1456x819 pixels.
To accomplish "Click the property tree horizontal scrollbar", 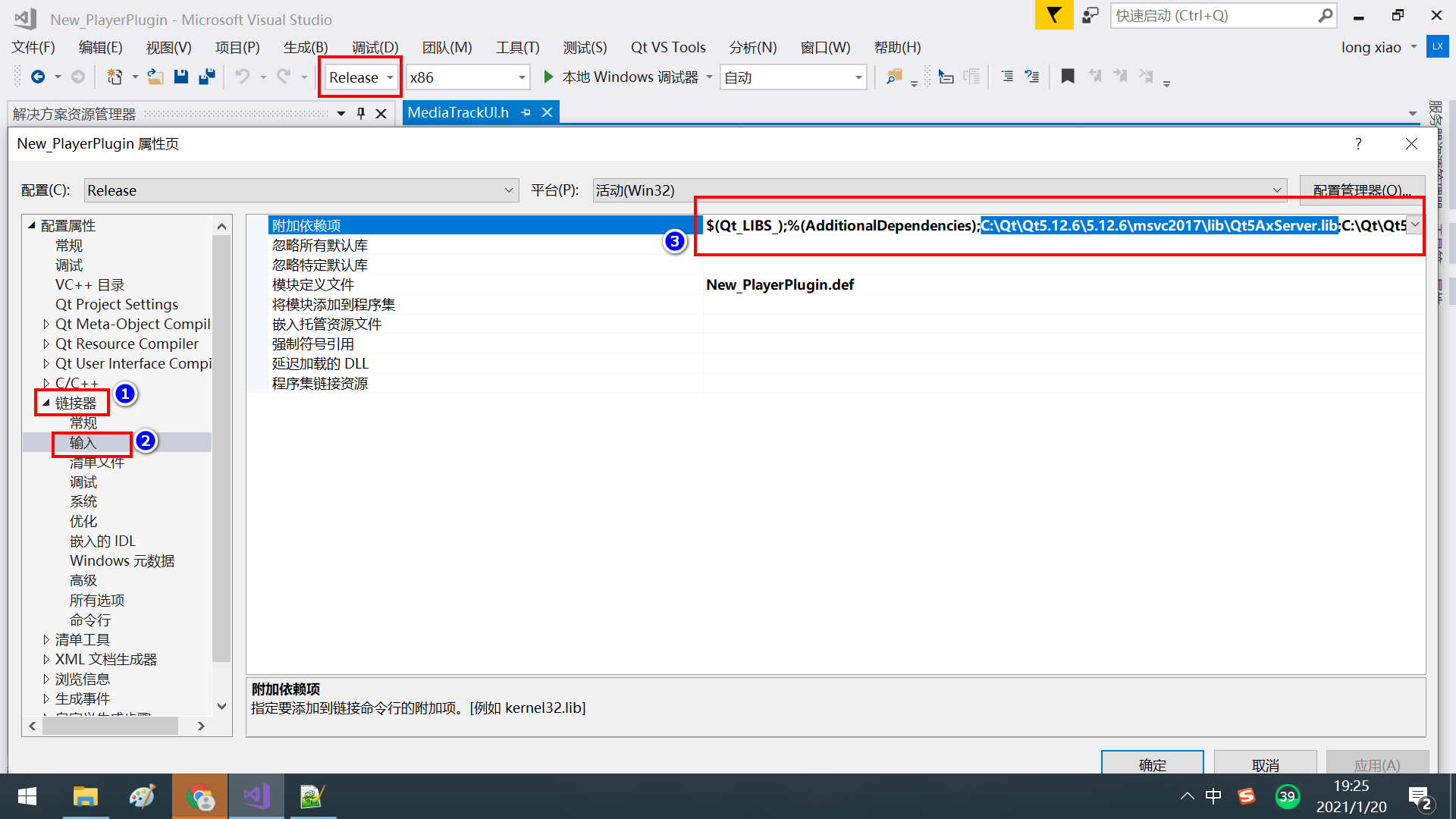I will (x=110, y=726).
